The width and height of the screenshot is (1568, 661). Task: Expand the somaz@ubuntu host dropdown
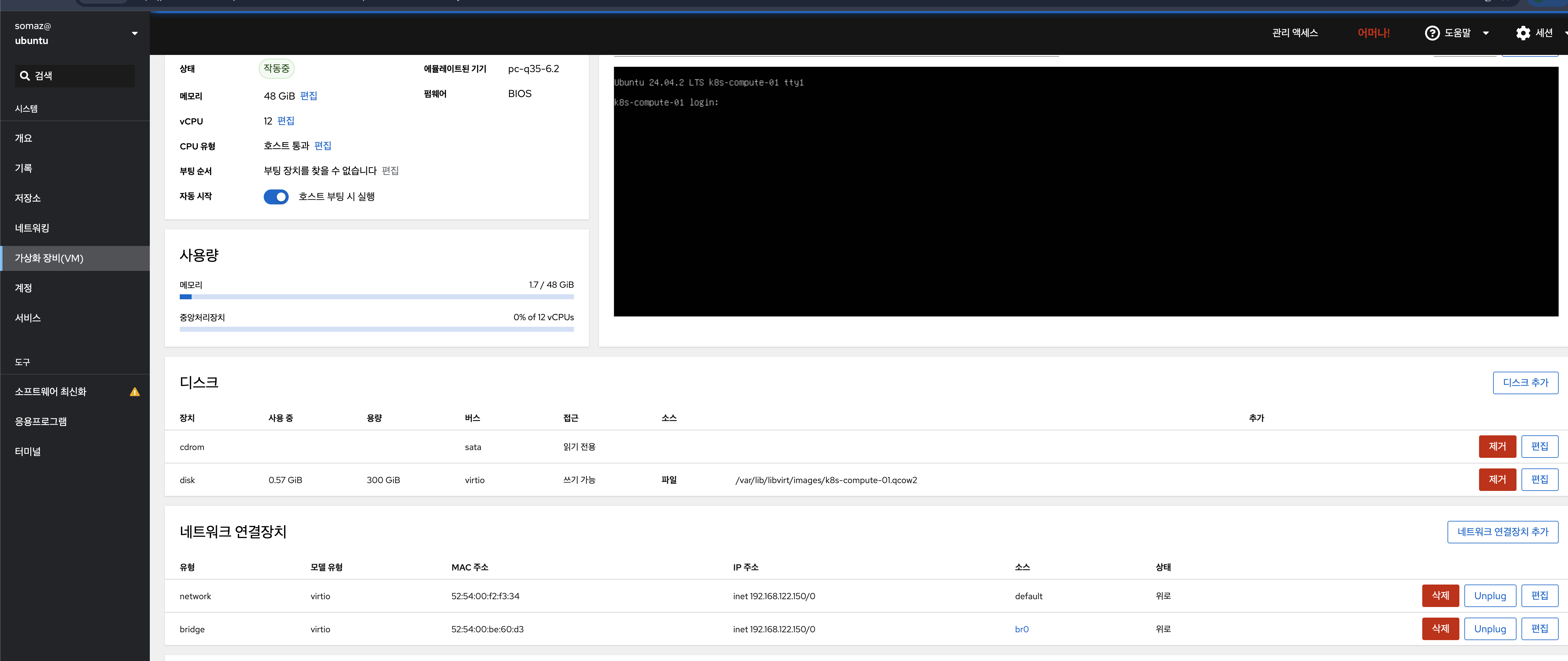(135, 33)
